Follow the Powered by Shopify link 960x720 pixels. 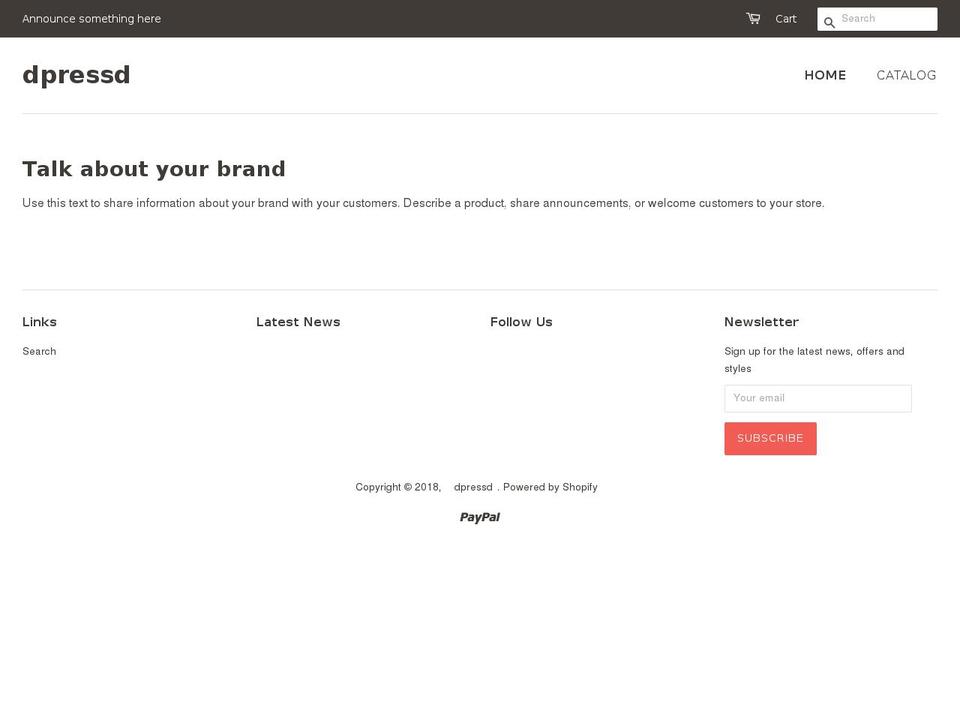pos(550,487)
